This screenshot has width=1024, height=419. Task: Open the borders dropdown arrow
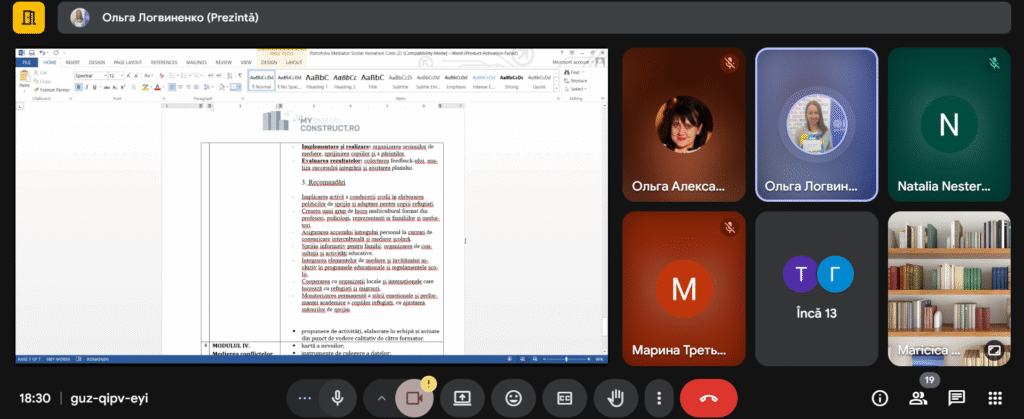(239, 87)
